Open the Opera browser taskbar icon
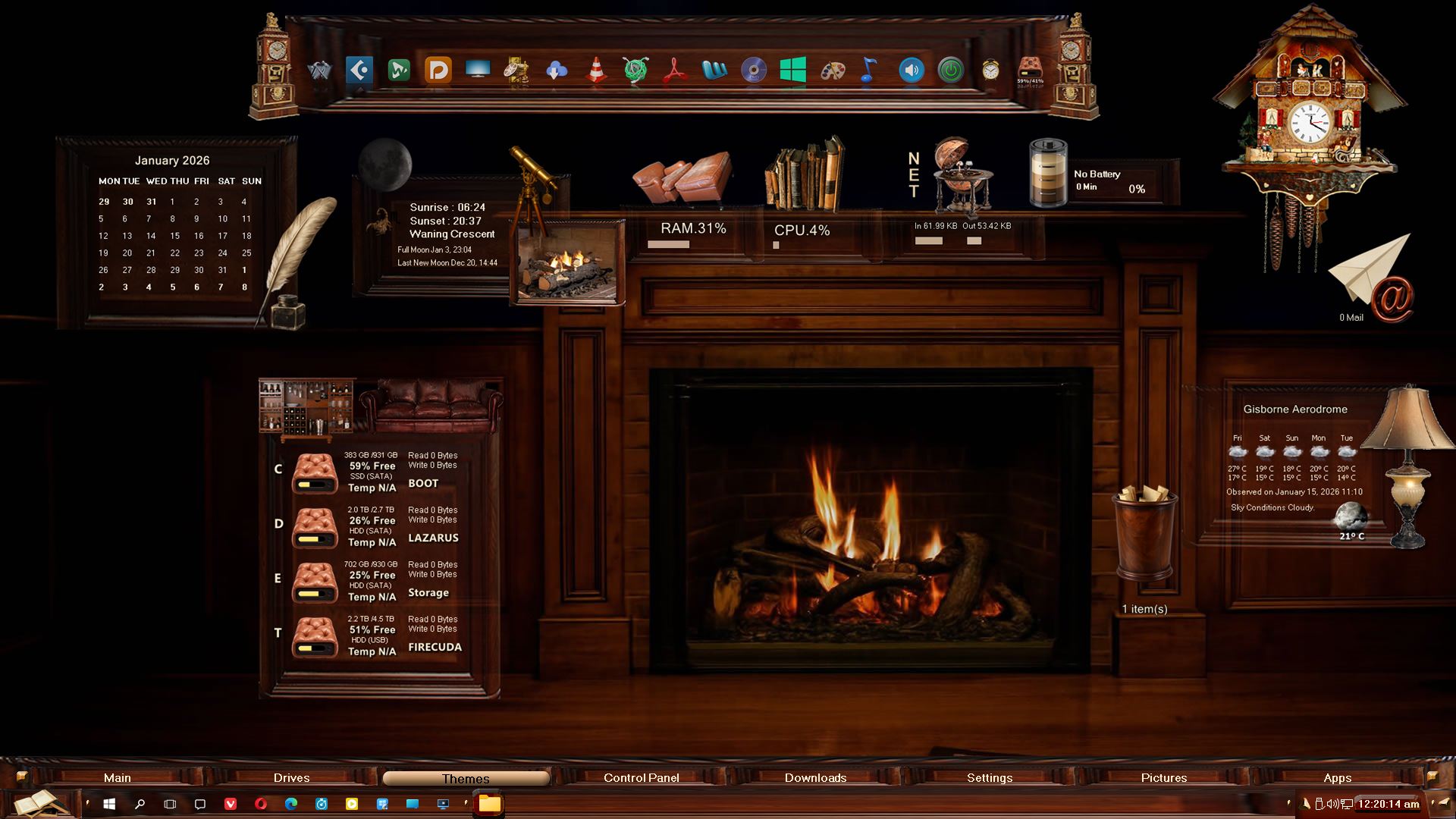This screenshot has height=819, width=1456. [261, 804]
